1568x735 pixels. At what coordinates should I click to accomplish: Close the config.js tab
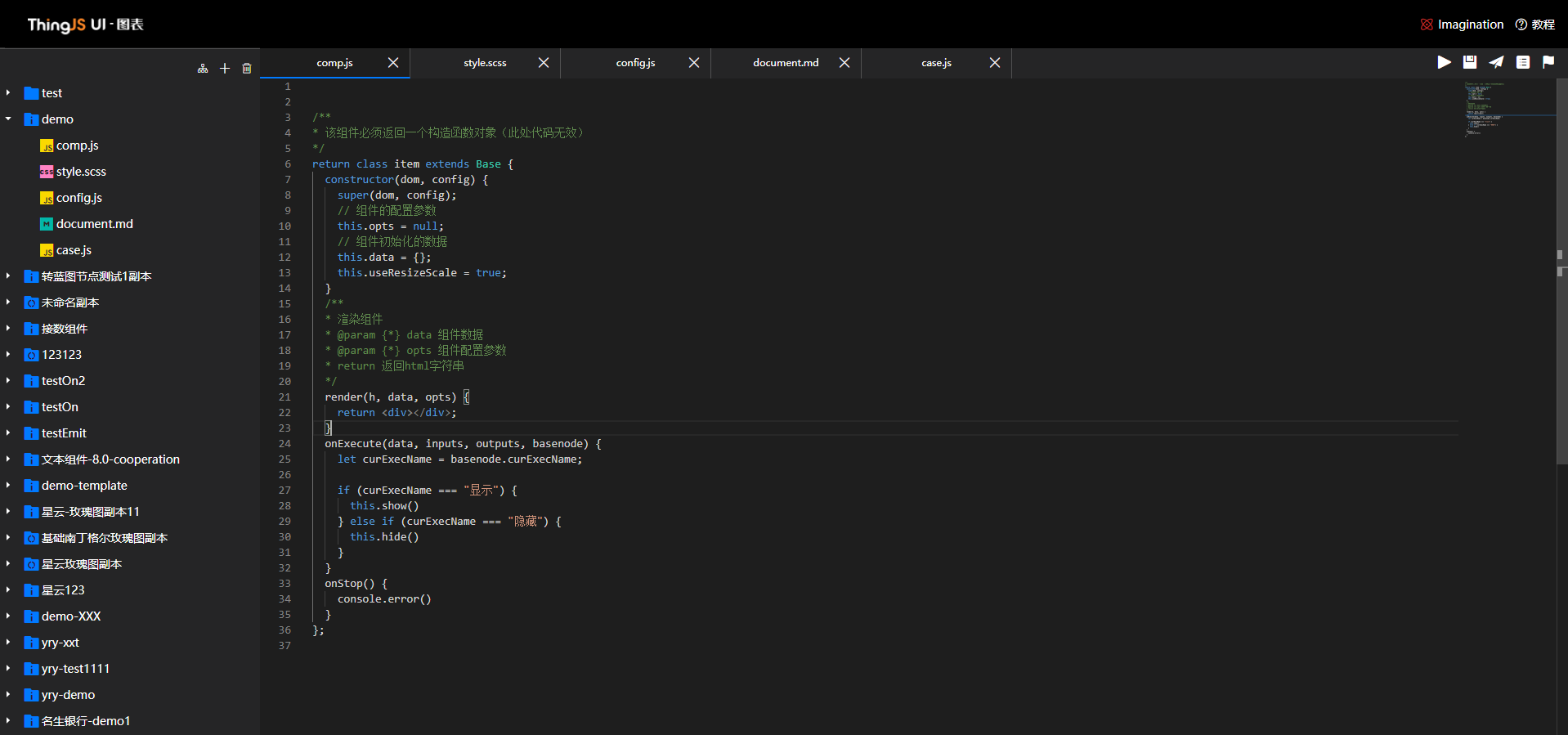click(694, 63)
